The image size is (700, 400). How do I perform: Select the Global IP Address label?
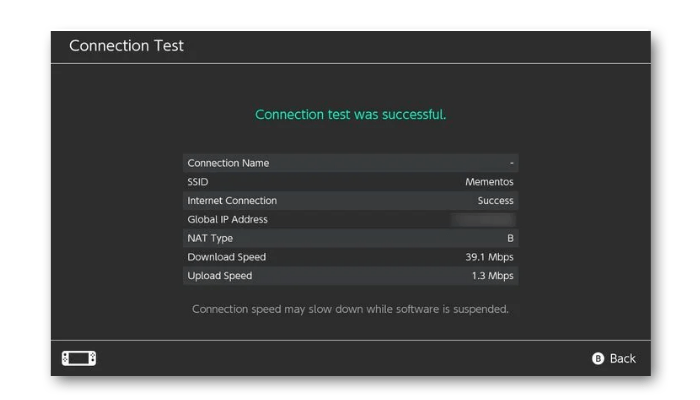coord(228,219)
